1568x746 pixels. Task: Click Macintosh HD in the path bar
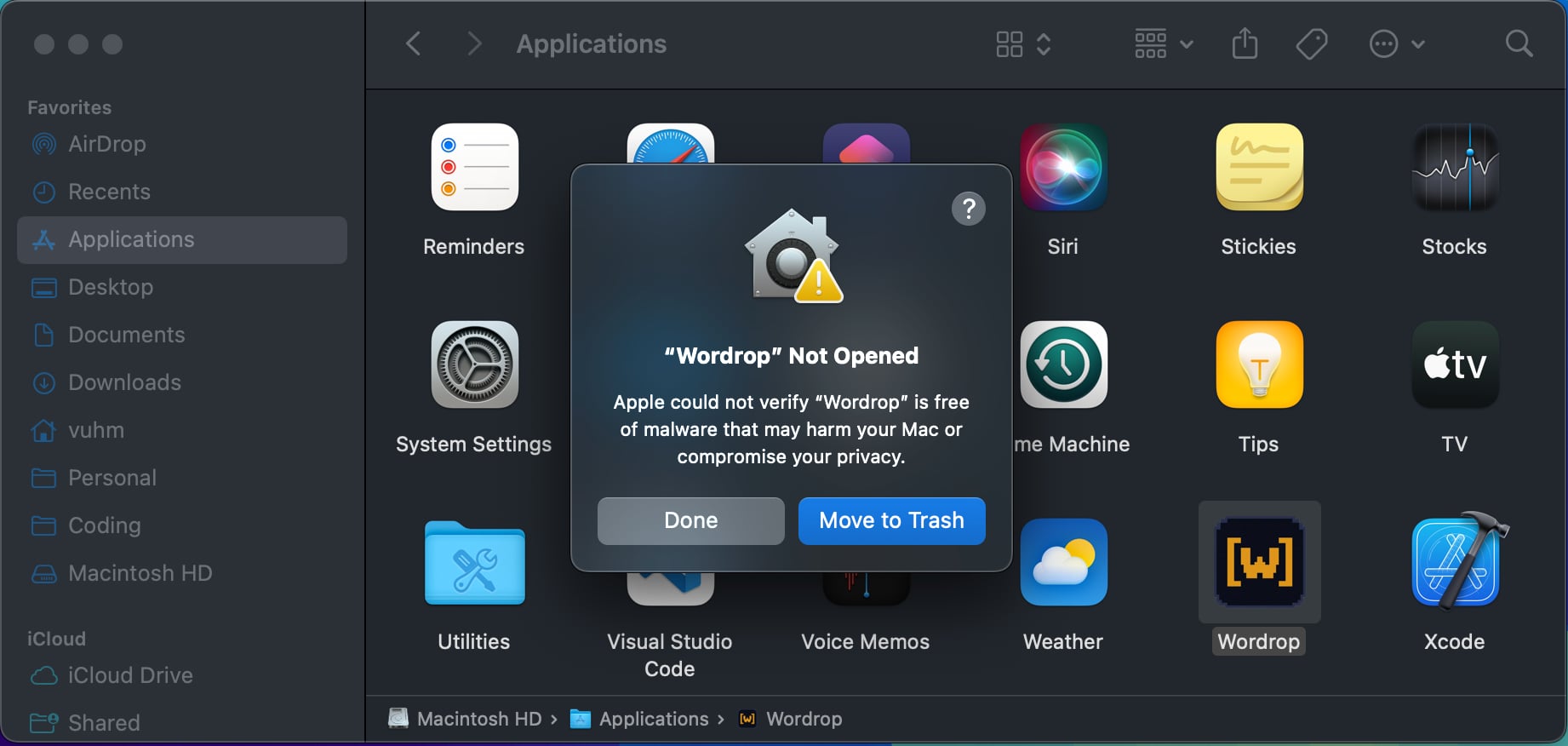pos(466,719)
